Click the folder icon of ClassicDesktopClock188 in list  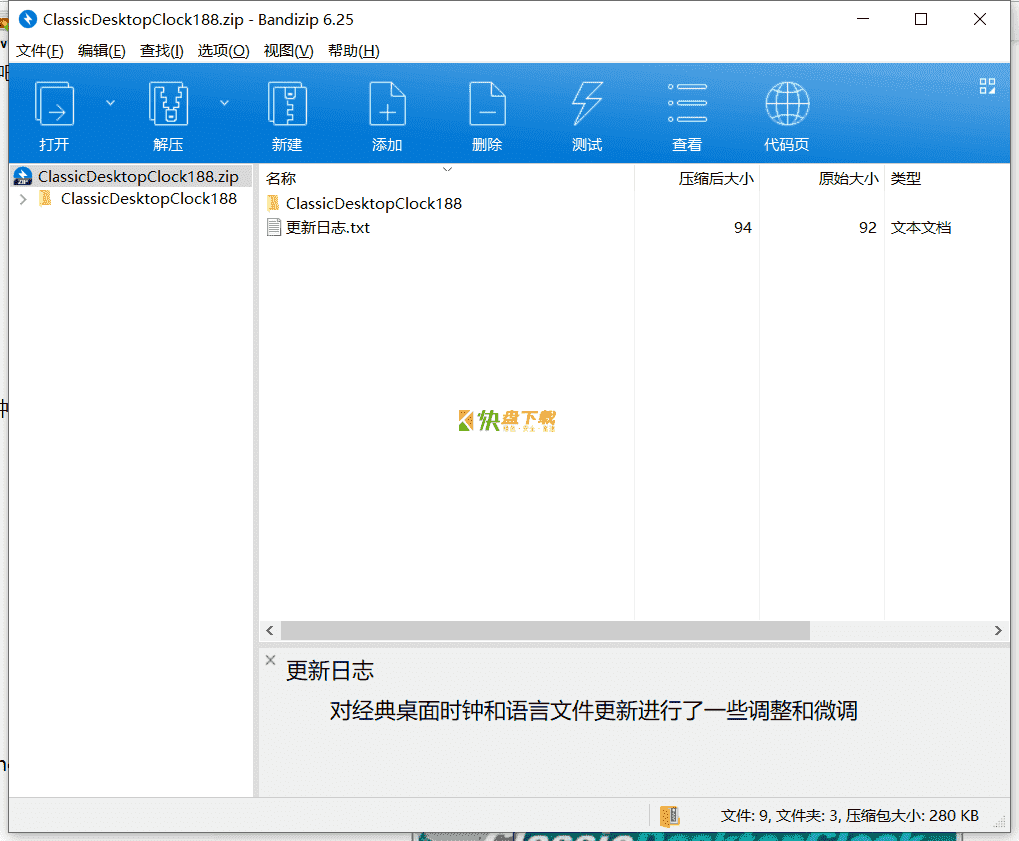pos(274,203)
